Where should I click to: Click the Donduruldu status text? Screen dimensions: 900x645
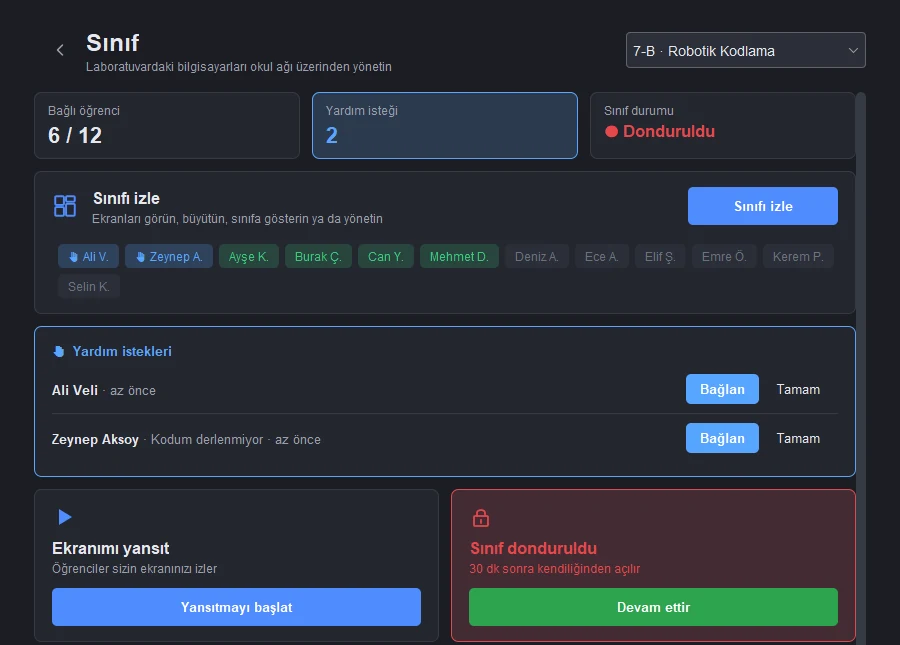pyautogui.click(x=669, y=131)
